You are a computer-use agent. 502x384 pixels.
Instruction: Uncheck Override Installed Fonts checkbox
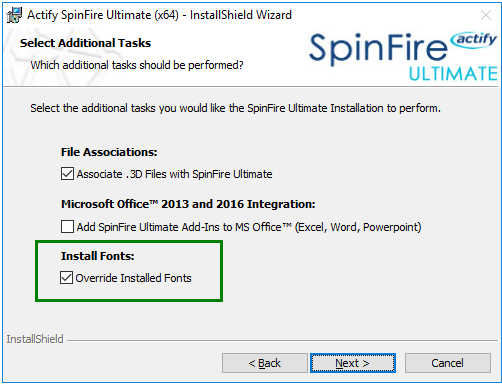[66, 278]
